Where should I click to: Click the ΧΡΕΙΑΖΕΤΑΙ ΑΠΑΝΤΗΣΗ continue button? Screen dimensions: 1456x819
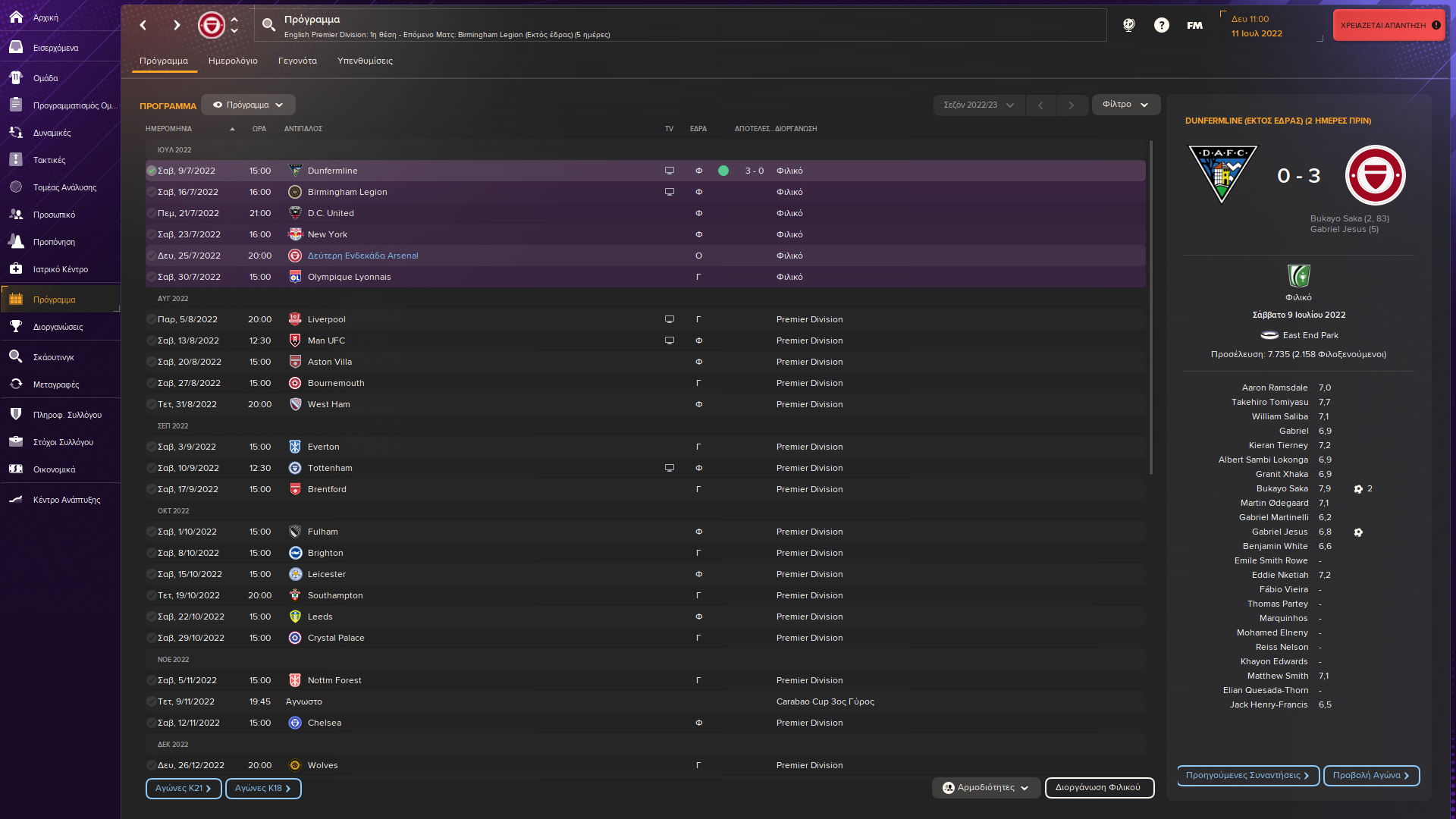point(1389,25)
